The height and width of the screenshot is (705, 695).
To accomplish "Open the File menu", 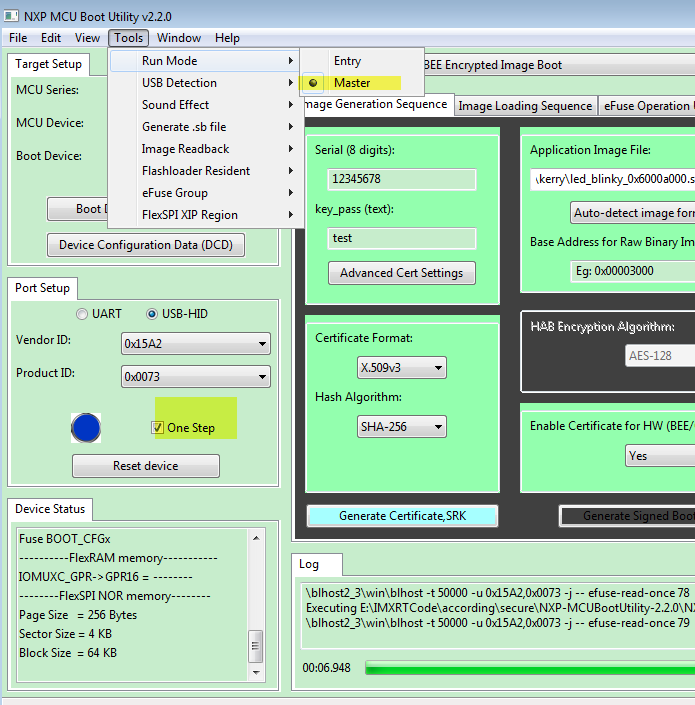I will [x=18, y=38].
